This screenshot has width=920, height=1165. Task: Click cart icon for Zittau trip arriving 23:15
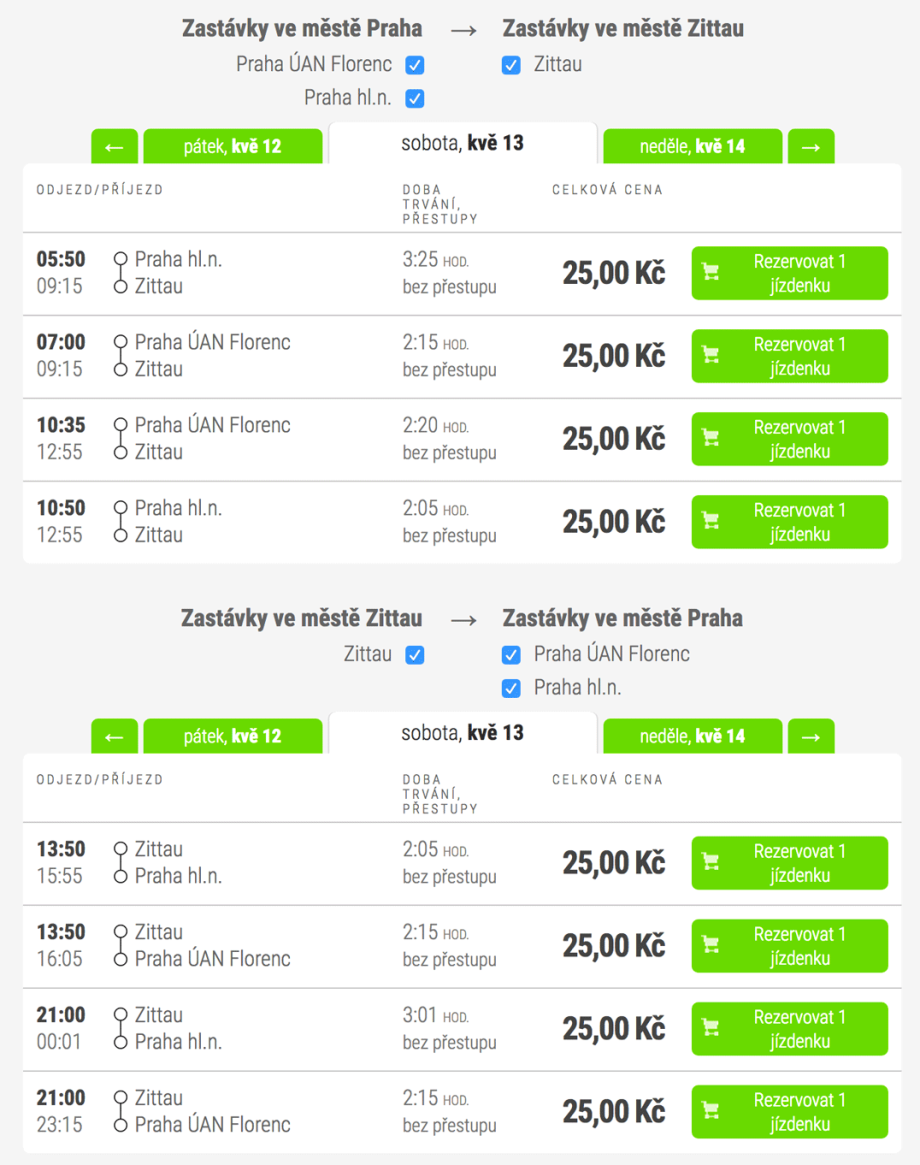(711, 1112)
